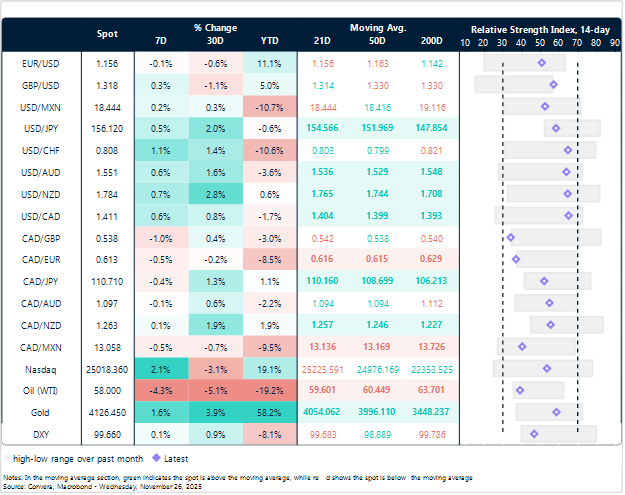
Task: Click the Gold YTD 58.2% cell
Action: (270, 411)
